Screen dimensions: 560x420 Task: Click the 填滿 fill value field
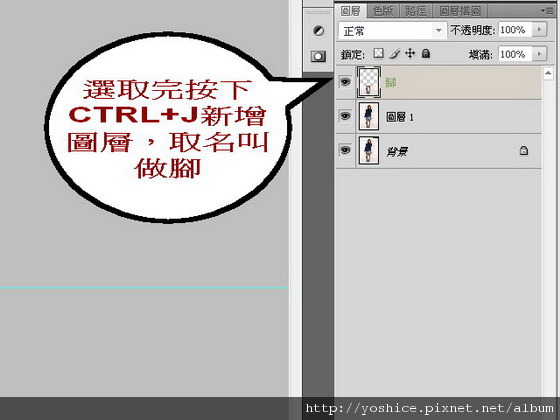[515, 54]
